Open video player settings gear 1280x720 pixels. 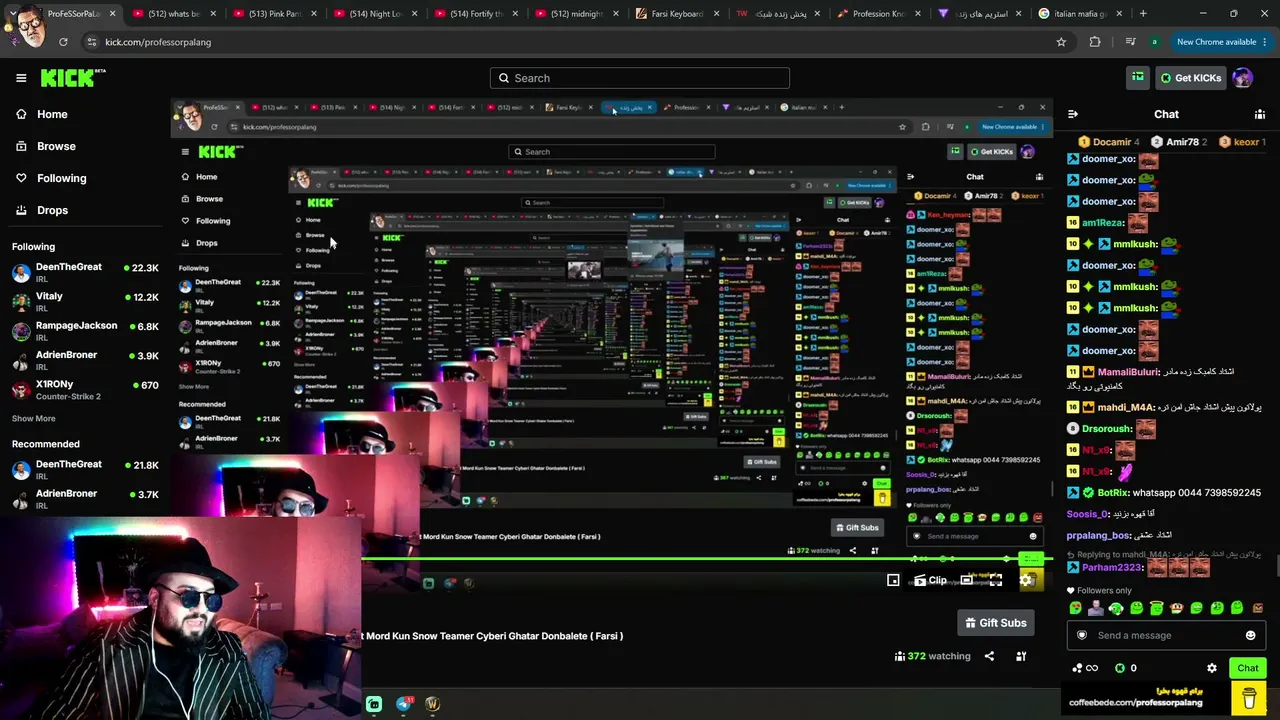[x=1026, y=580]
